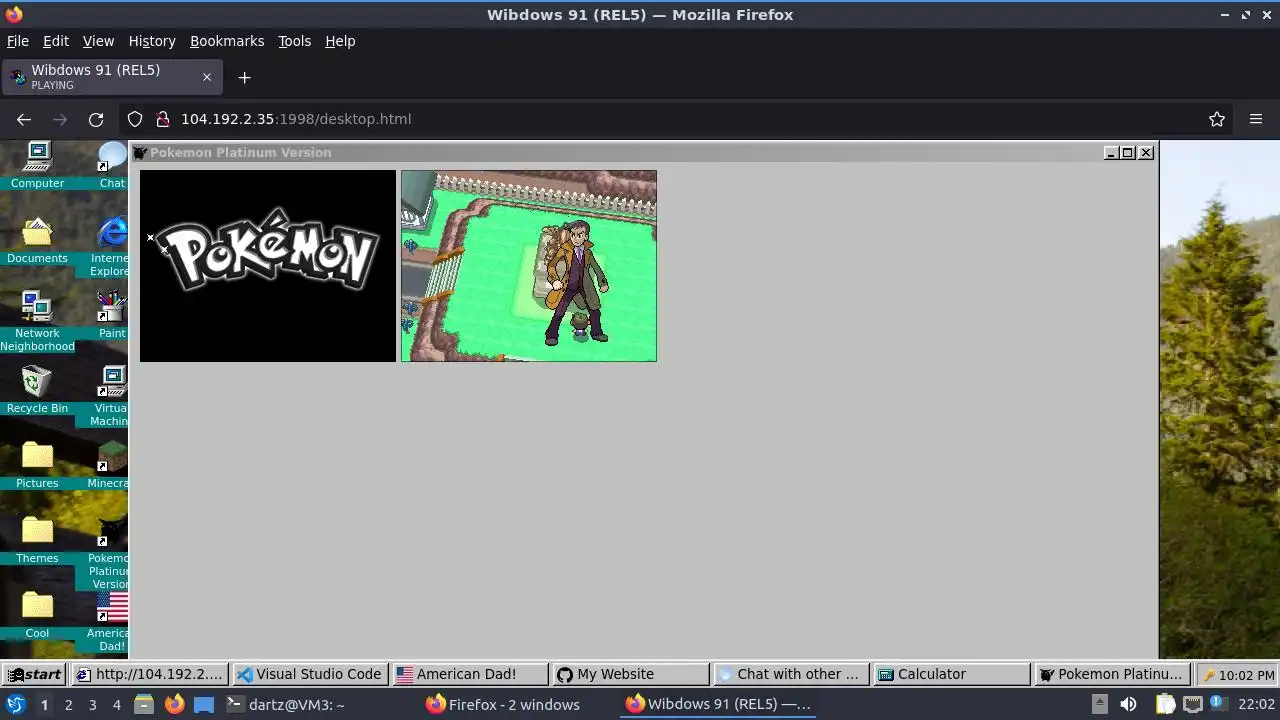This screenshot has height=720, width=1280.
Task: Launch the Internet Explorer desktop shortcut
Action: [111, 246]
